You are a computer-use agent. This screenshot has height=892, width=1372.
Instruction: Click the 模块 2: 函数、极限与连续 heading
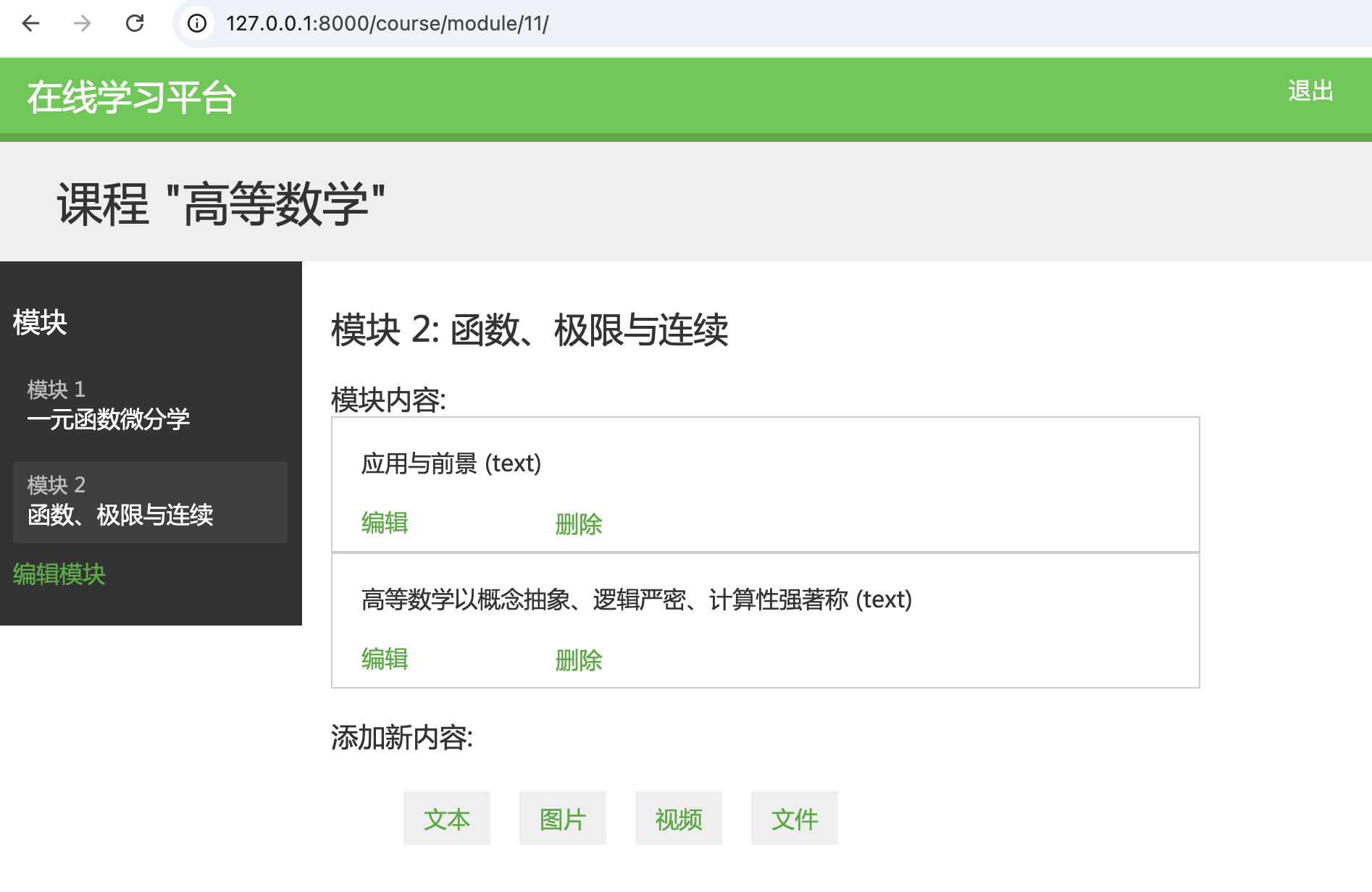[530, 330]
